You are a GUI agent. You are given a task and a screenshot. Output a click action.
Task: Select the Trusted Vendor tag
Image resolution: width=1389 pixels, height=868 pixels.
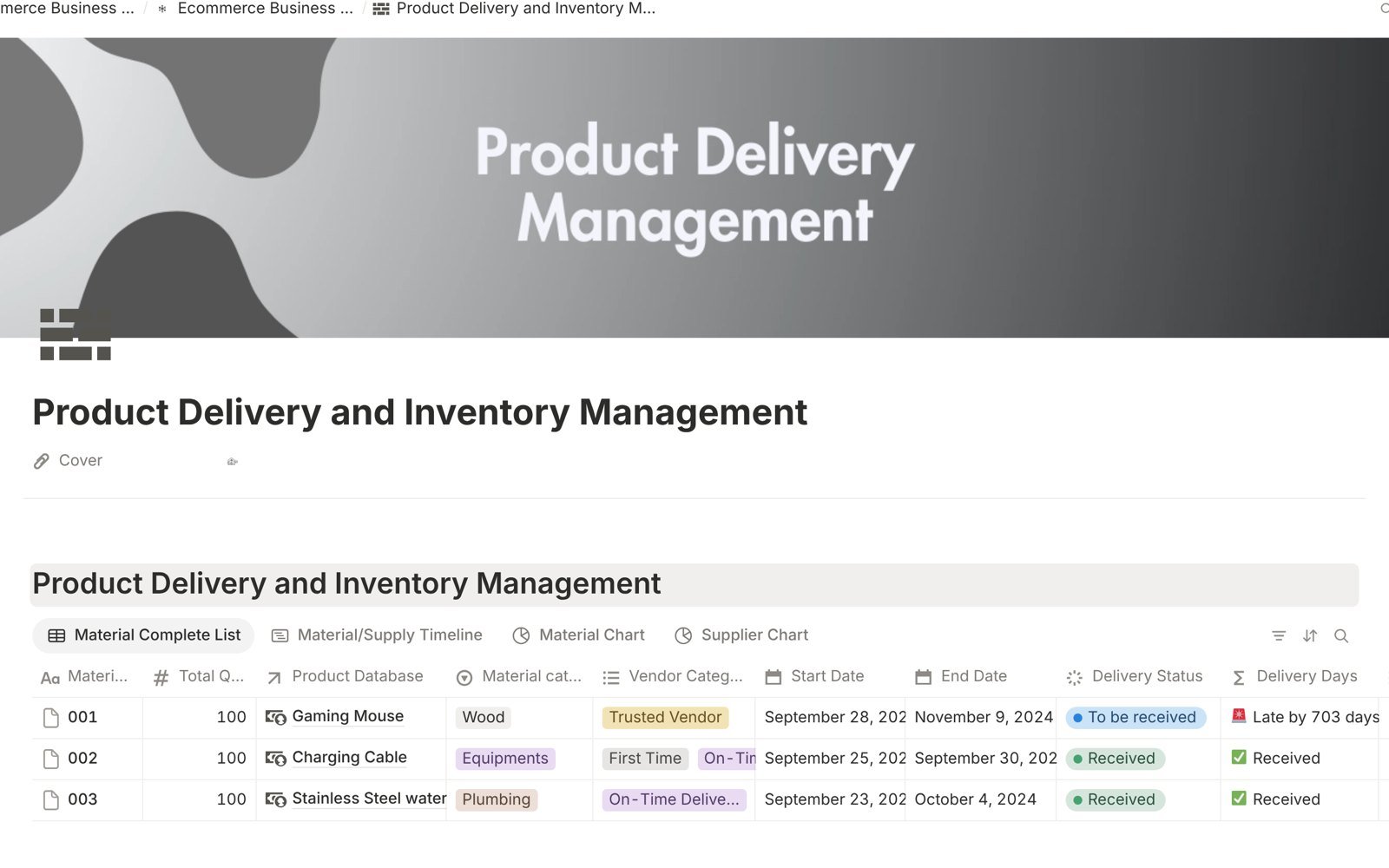(x=665, y=717)
